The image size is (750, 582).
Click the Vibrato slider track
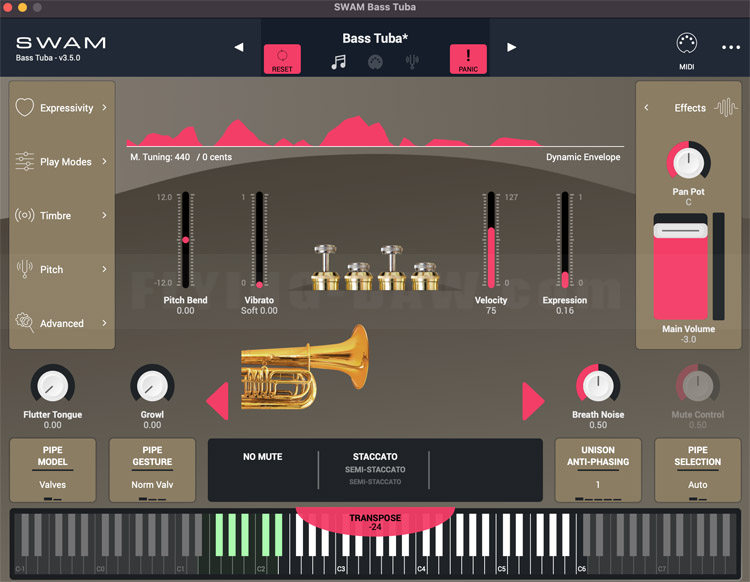[259, 240]
